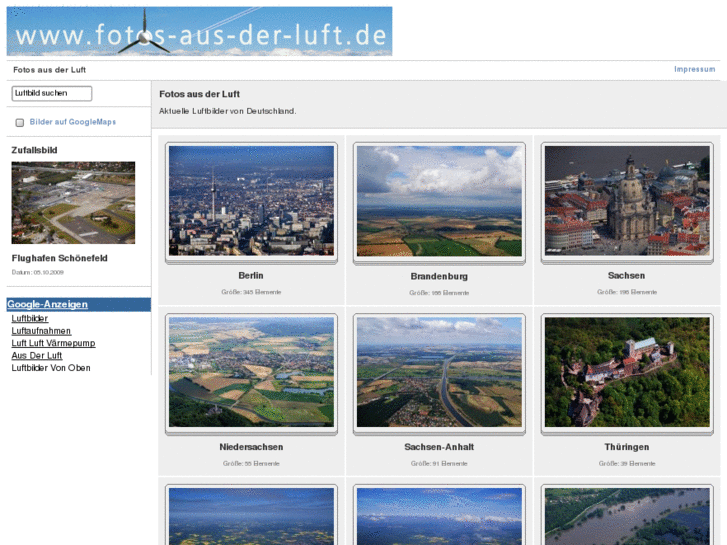Click the Niedersachsen size 55 Elemente text
The height and width of the screenshot is (545, 727).
[x=251, y=463]
